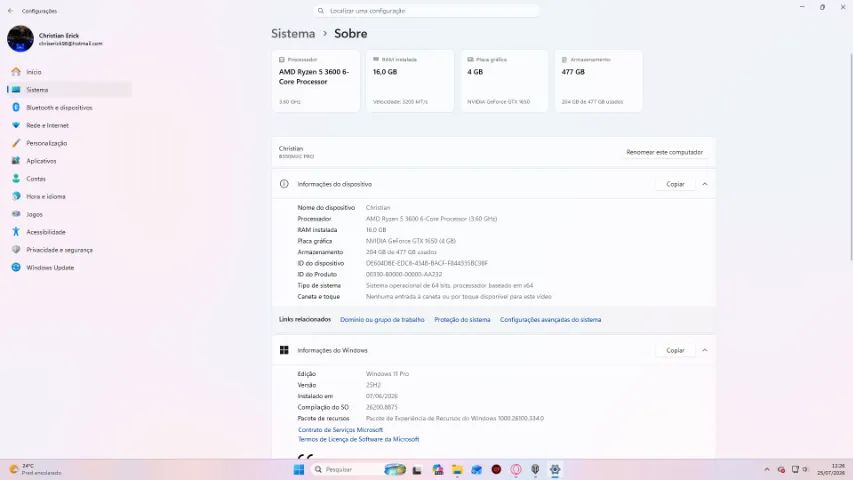
Task: Collapse the Informações do Windows section
Action: (704, 350)
